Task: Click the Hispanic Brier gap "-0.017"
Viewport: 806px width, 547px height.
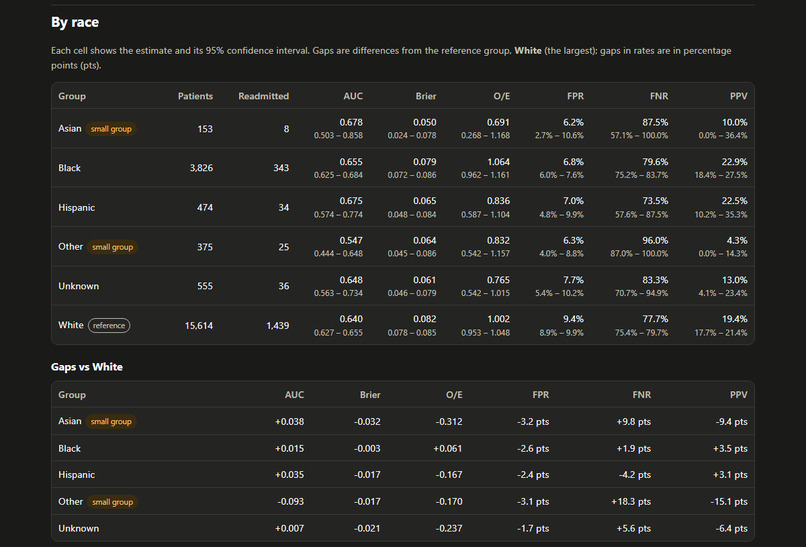Action: pos(367,475)
